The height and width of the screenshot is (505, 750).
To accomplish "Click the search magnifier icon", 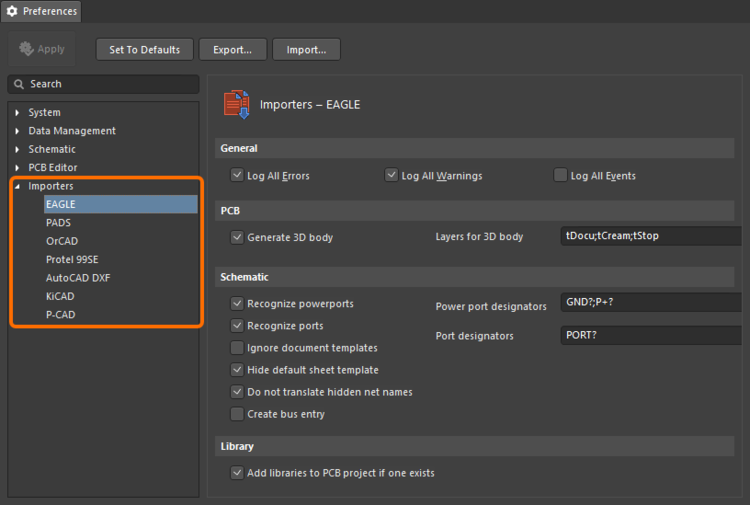I will (19, 84).
